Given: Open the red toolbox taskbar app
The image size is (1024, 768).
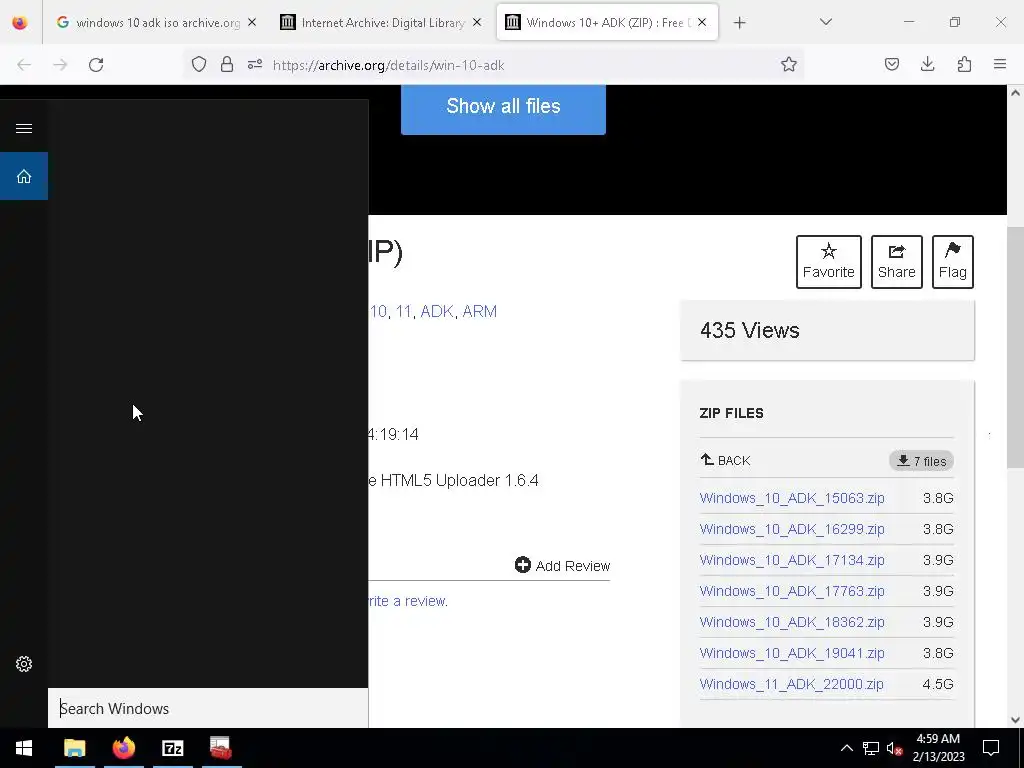Looking at the screenshot, I should pyautogui.click(x=221, y=748).
